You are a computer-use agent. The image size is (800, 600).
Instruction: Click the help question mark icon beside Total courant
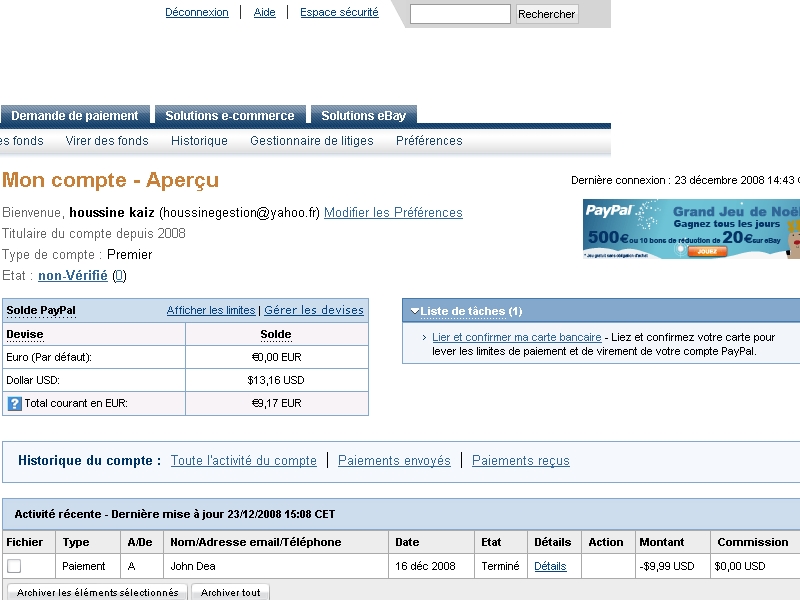point(14,404)
